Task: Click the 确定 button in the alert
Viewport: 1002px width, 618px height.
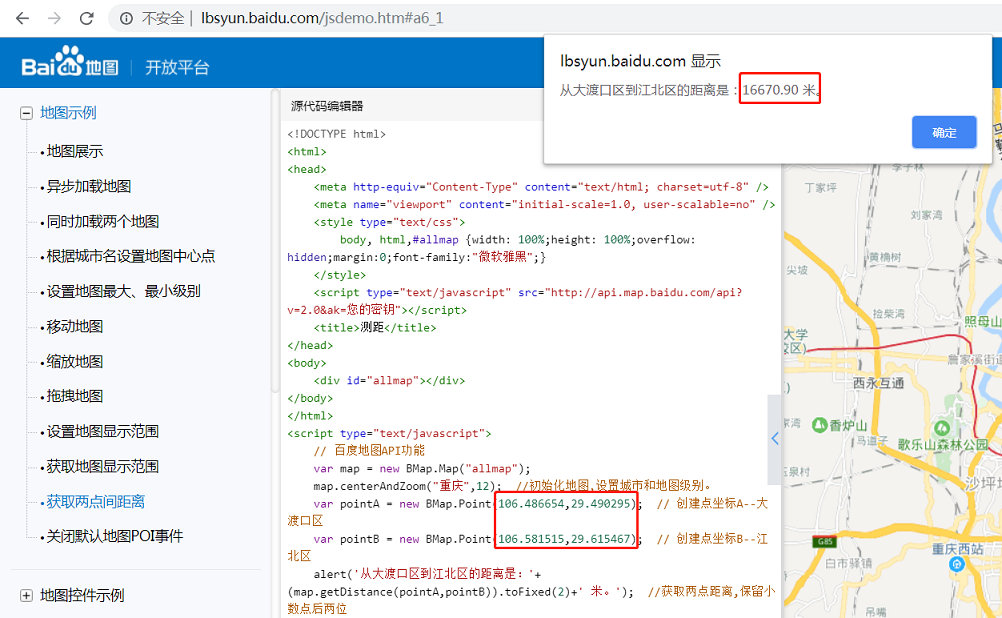Action: click(x=944, y=132)
